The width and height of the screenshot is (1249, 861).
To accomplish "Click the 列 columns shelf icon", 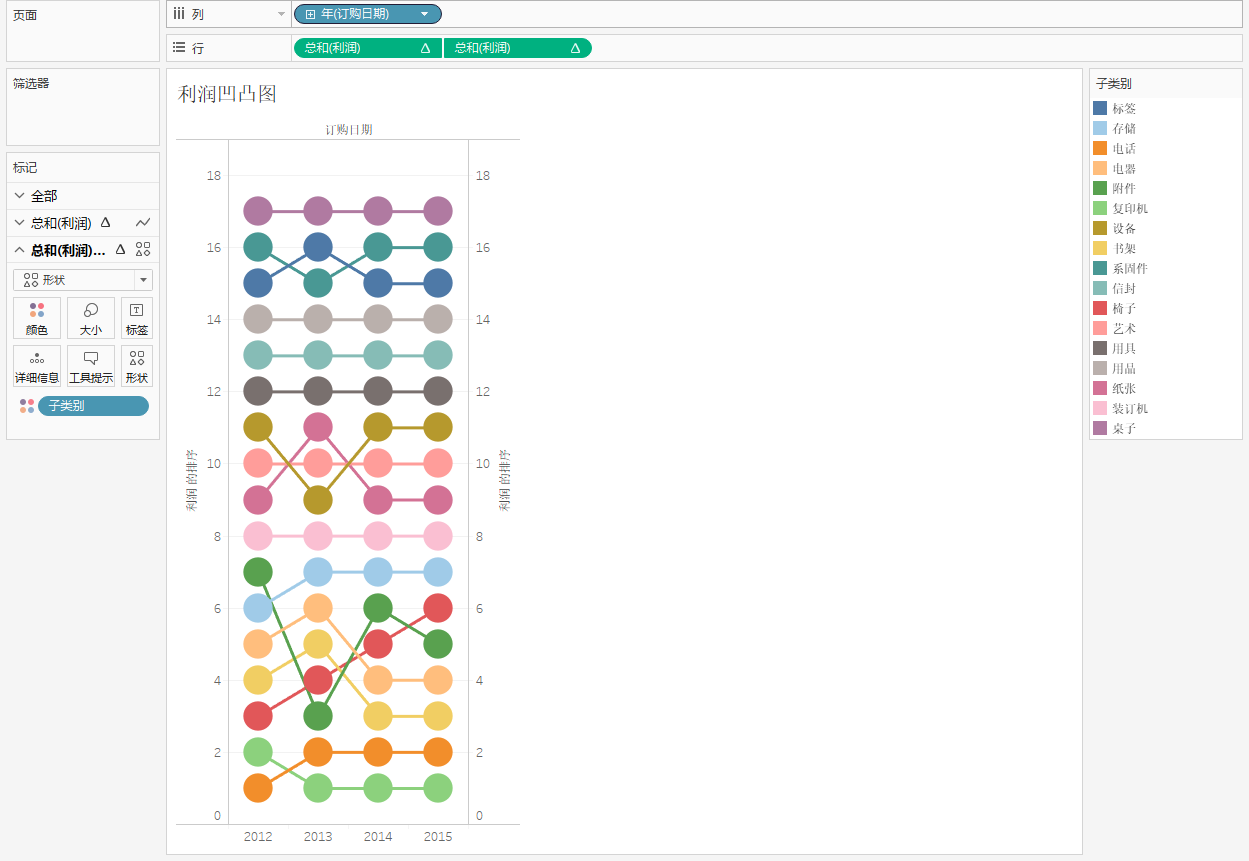I will [179, 14].
